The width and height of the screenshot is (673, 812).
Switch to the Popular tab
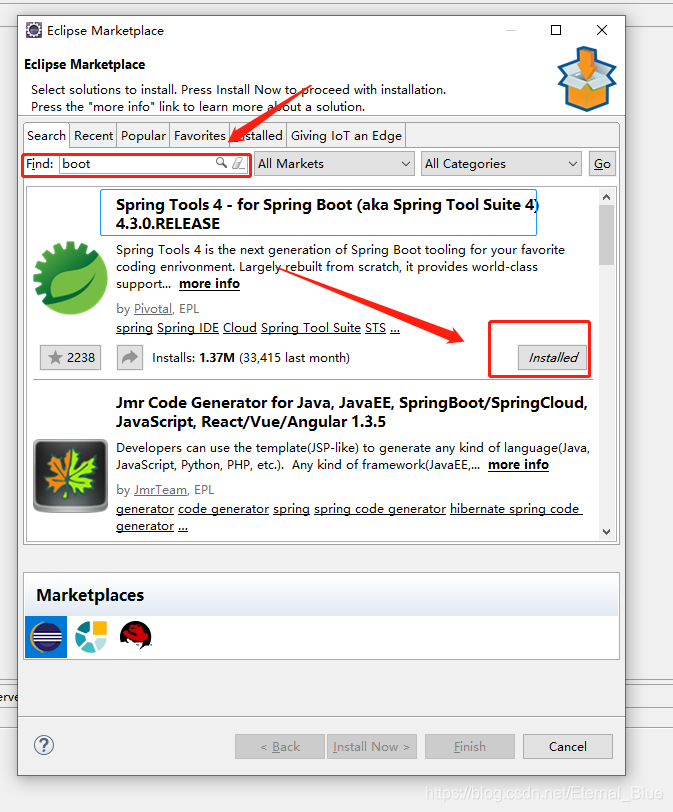[143, 136]
